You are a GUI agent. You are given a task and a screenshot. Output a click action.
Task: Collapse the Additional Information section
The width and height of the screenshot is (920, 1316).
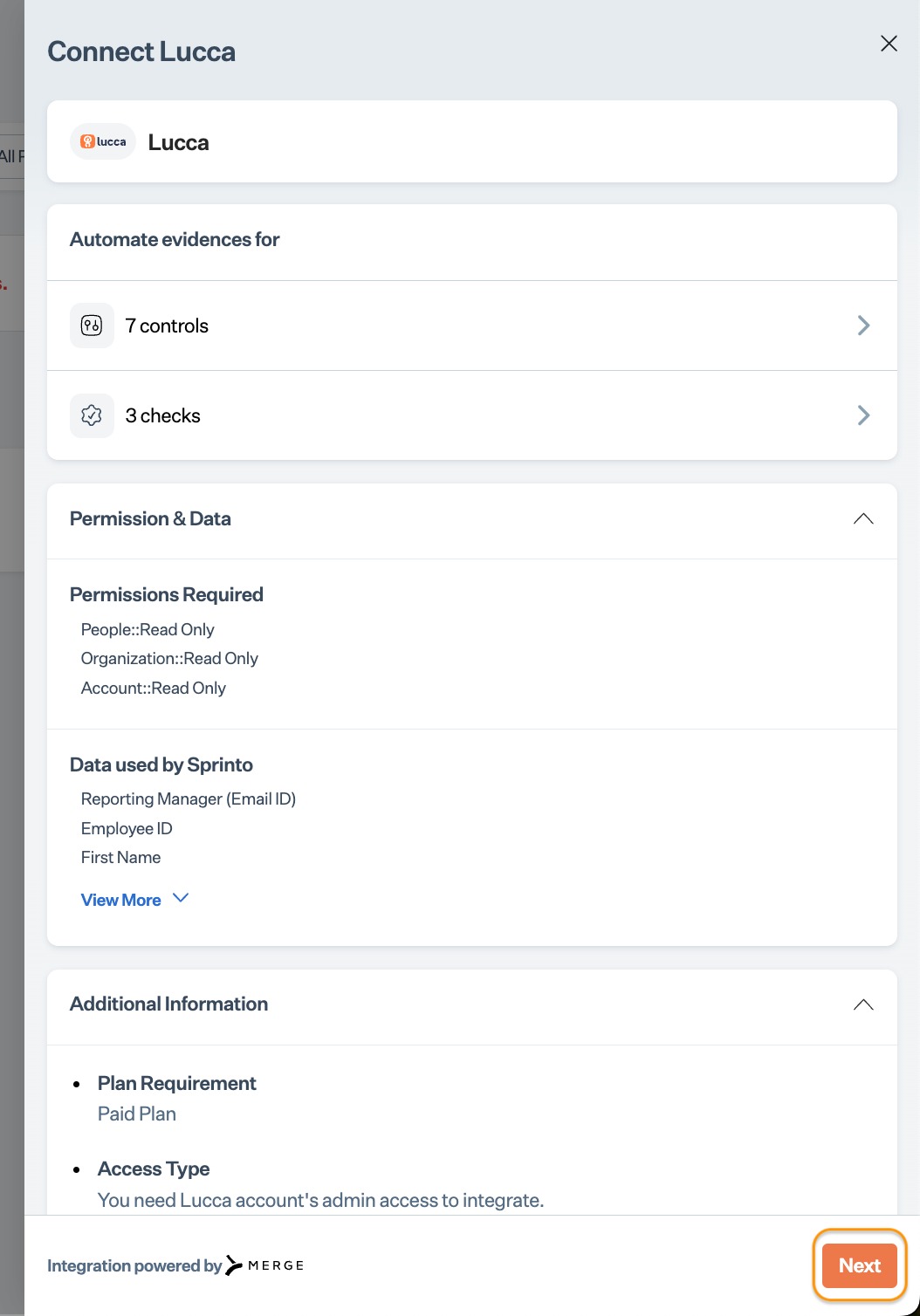[863, 1004]
